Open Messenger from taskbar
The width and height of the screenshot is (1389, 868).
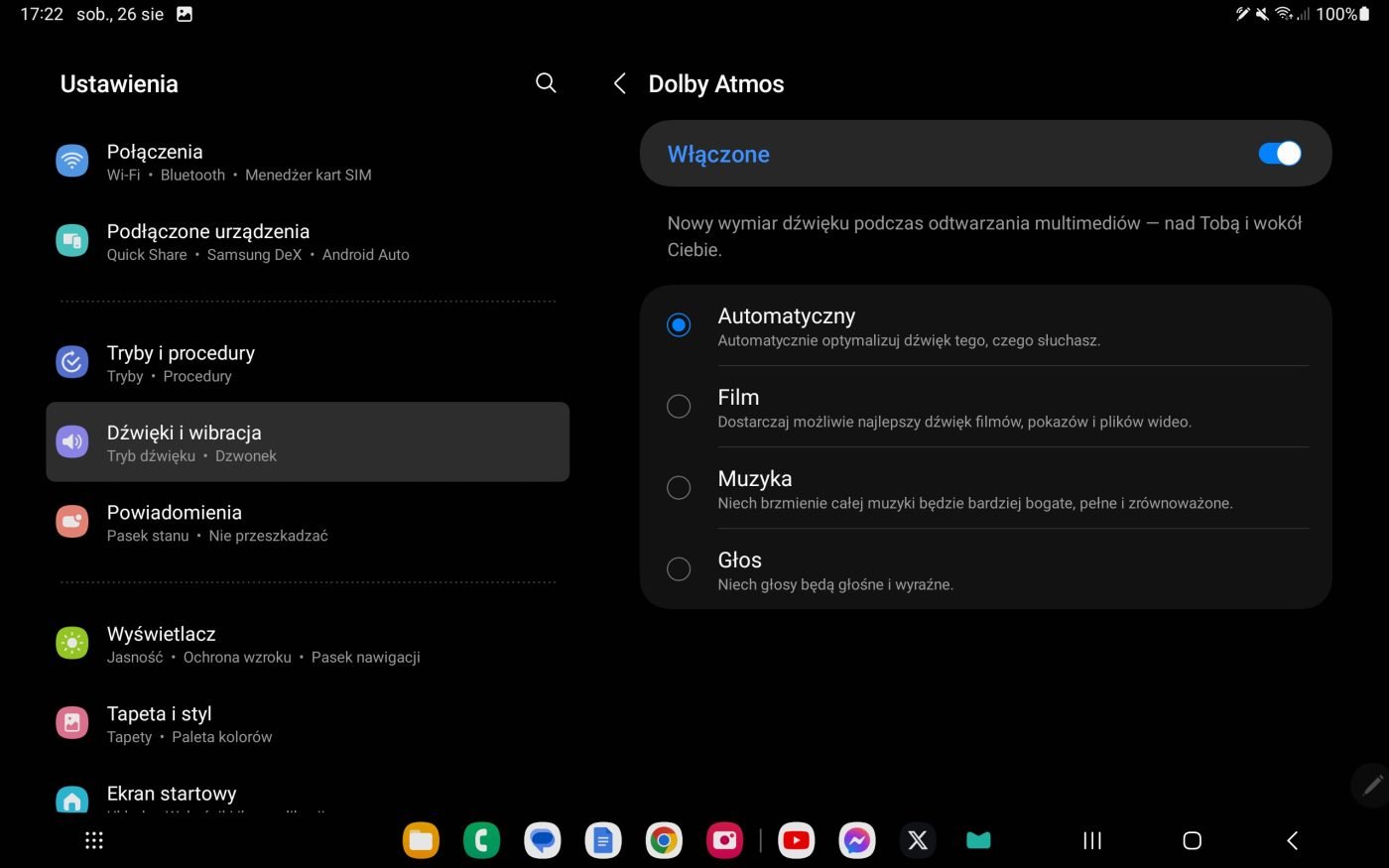[x=856, y=840]
